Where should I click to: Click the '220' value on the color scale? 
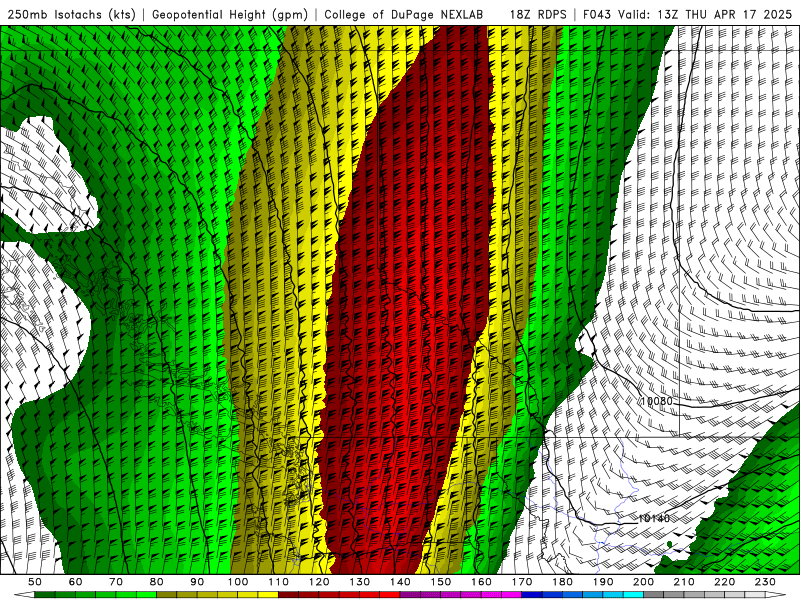click(725, 582)
